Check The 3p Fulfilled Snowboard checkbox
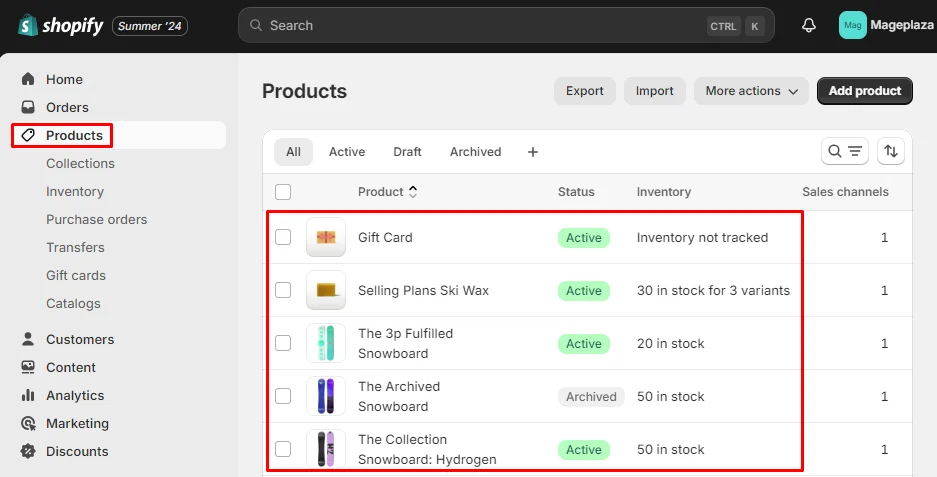 tap(283, 343)
